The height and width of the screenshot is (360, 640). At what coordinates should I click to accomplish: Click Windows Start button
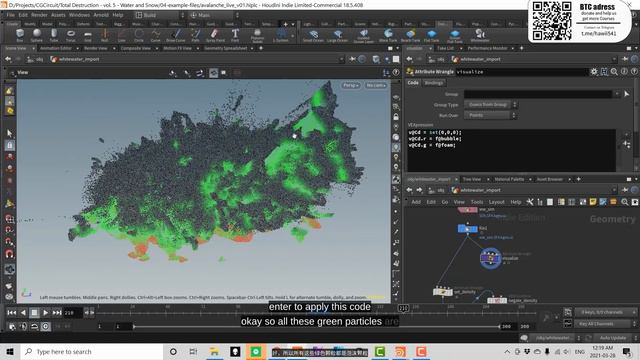tap(10, 351)
